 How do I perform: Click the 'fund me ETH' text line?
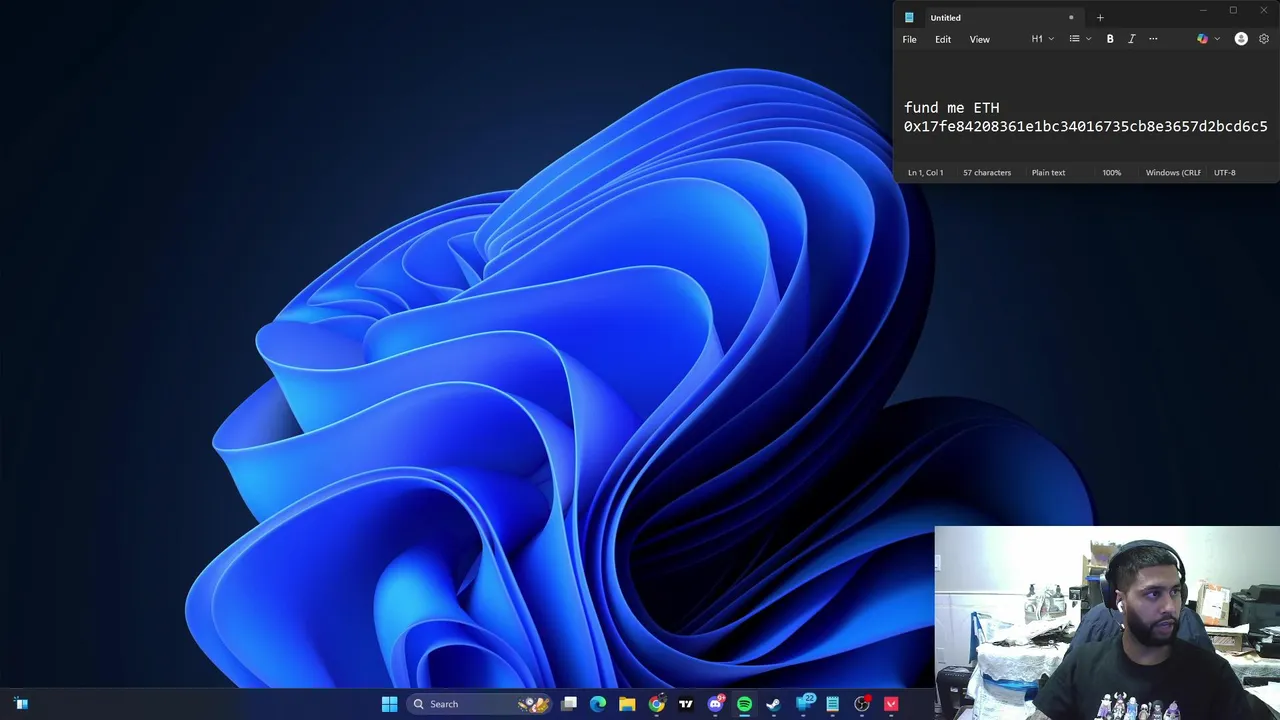pos(951,108)
